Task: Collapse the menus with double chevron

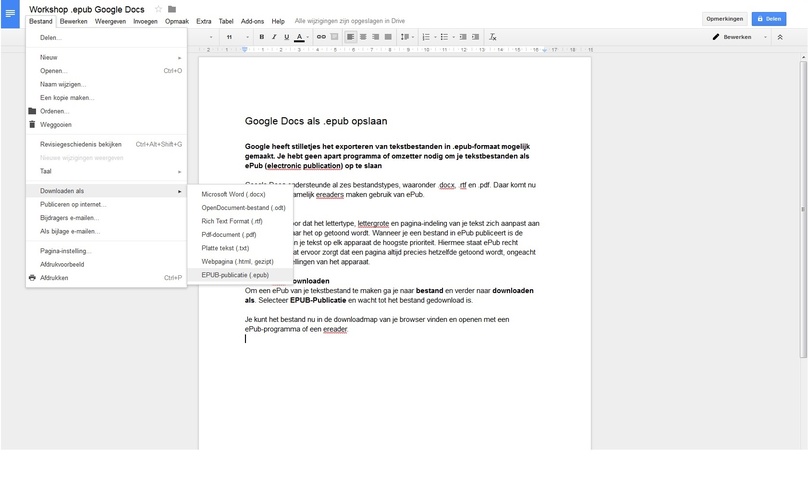Action: 780,37
